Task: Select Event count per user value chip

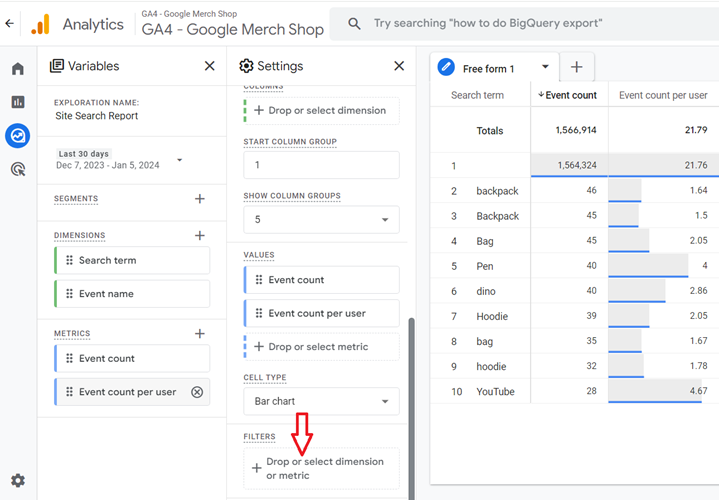Action: coord(321,313)
